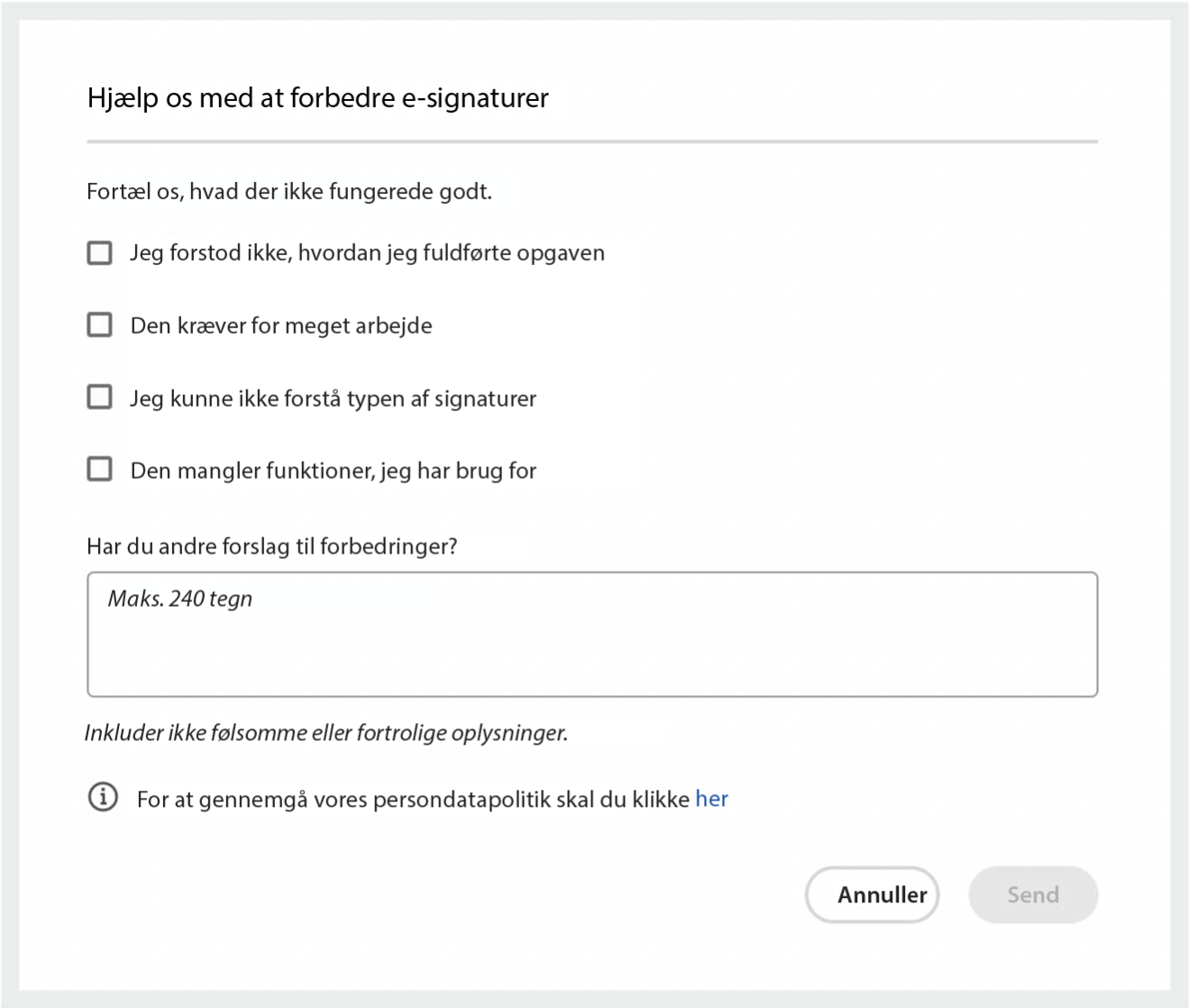Click the info icon beside persondatapolitik text
Image resolution: width=1189 pixels, height=1008 pixels.
[103, 798]
